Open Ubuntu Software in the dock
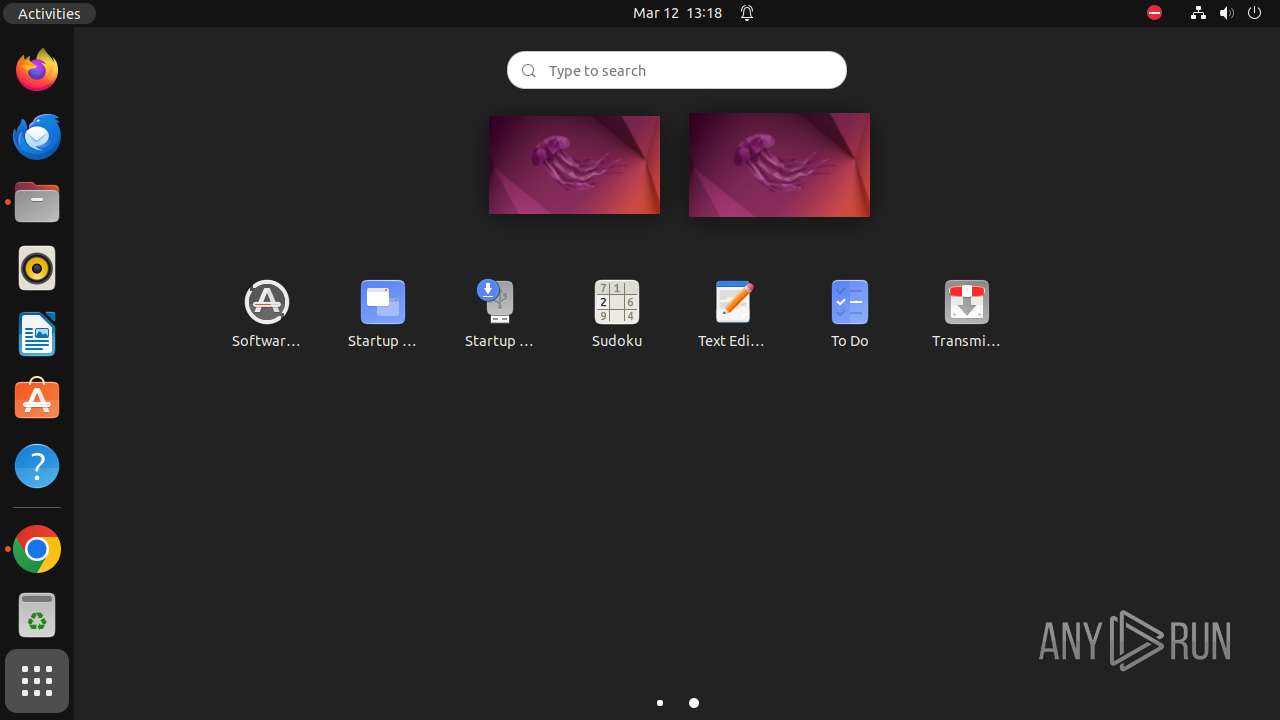The width and height of the screenshot is (1280, 720). point(37,399)
